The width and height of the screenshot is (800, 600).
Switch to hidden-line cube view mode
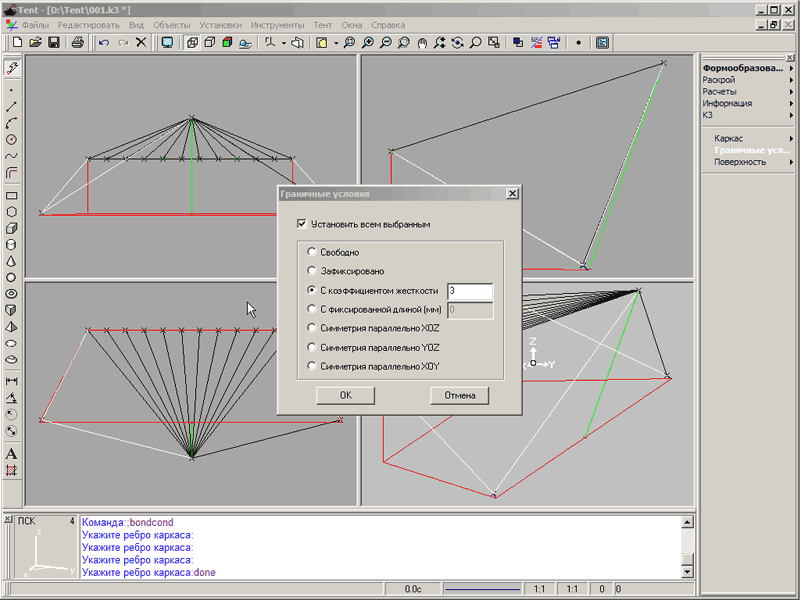pyautogui.click(x=210, y=42)
